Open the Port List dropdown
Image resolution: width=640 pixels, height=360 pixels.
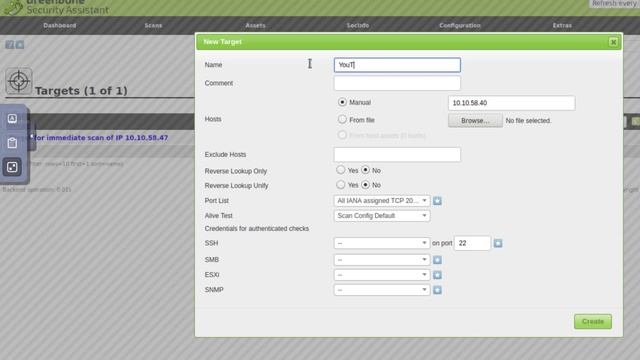pos(382,201)
